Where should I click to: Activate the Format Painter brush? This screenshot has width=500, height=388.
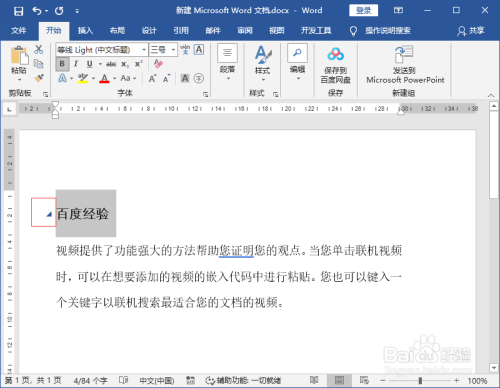pyautogui.click(x=39, y=78)
